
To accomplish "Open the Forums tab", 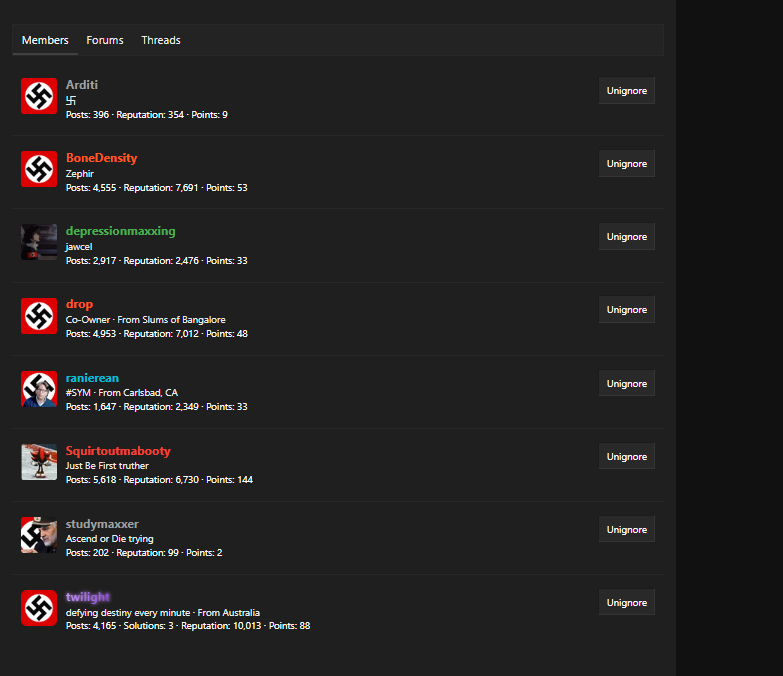I will tap(105, 40).
